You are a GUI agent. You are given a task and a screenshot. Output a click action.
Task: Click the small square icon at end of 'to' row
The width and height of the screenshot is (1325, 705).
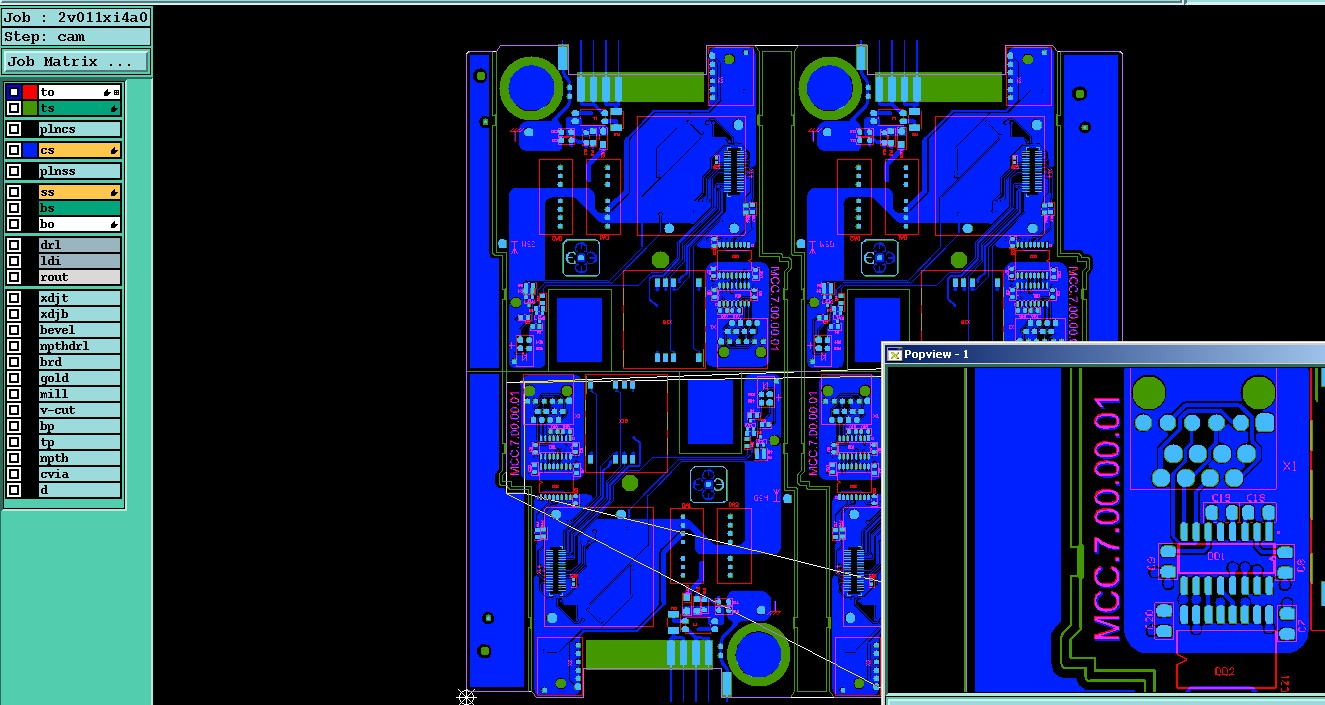coord(116,92)
